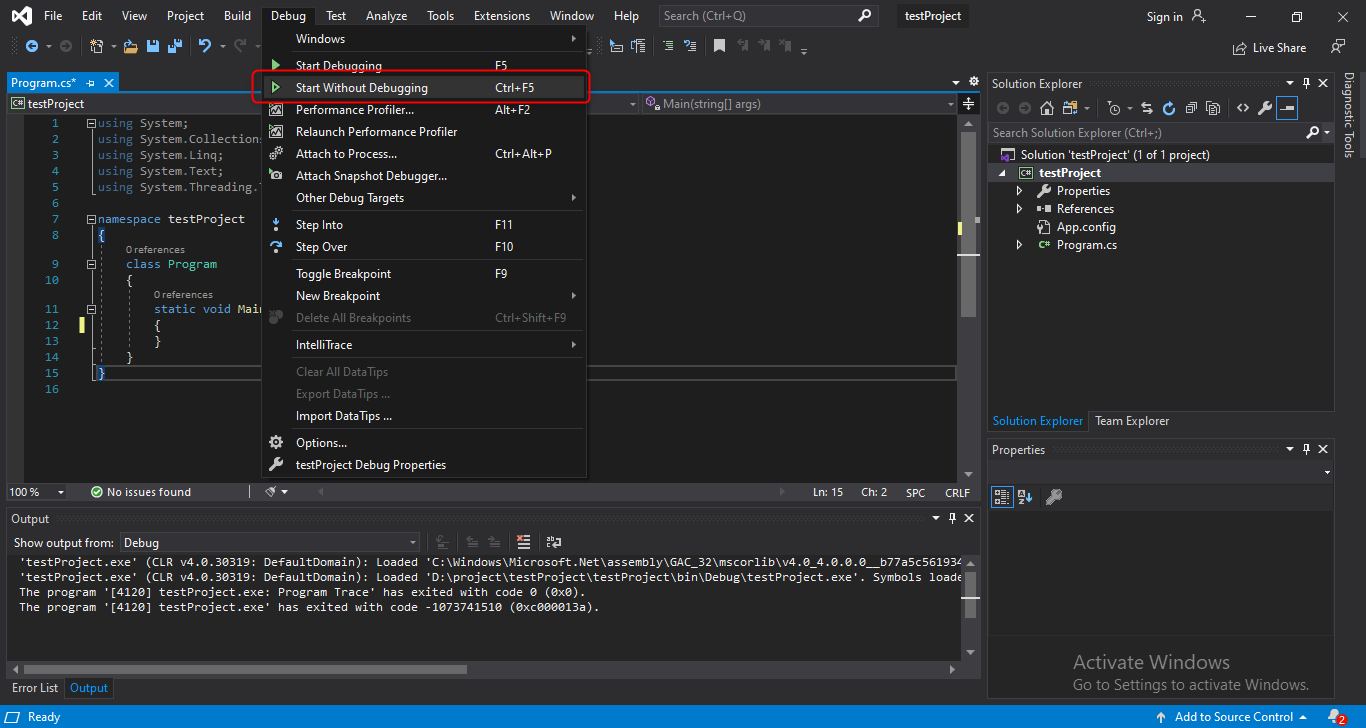Open Properties wrench icon in Solution Explorer toolbar

click(x=1264, y=108)
